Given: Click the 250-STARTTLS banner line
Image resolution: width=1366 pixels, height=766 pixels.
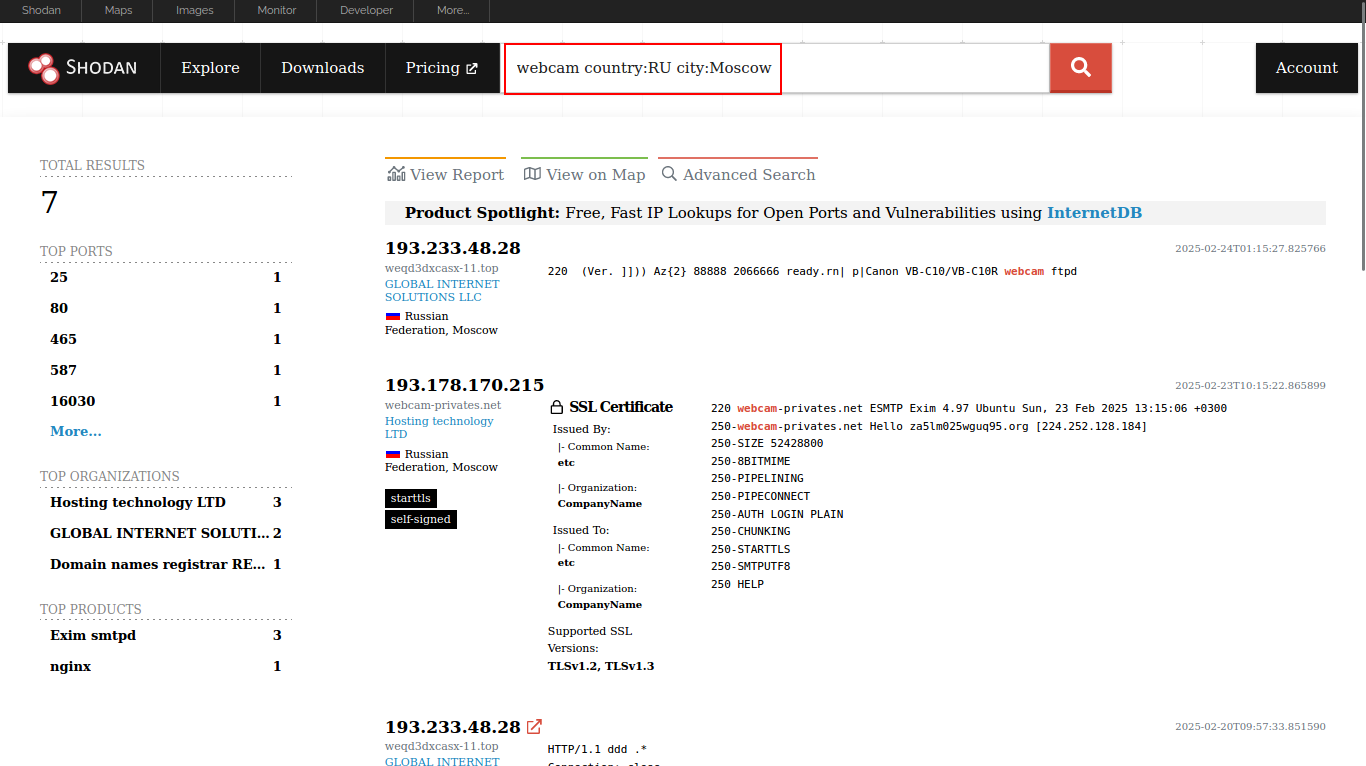Looking at the screenshot, I should (x=751, y=549).
